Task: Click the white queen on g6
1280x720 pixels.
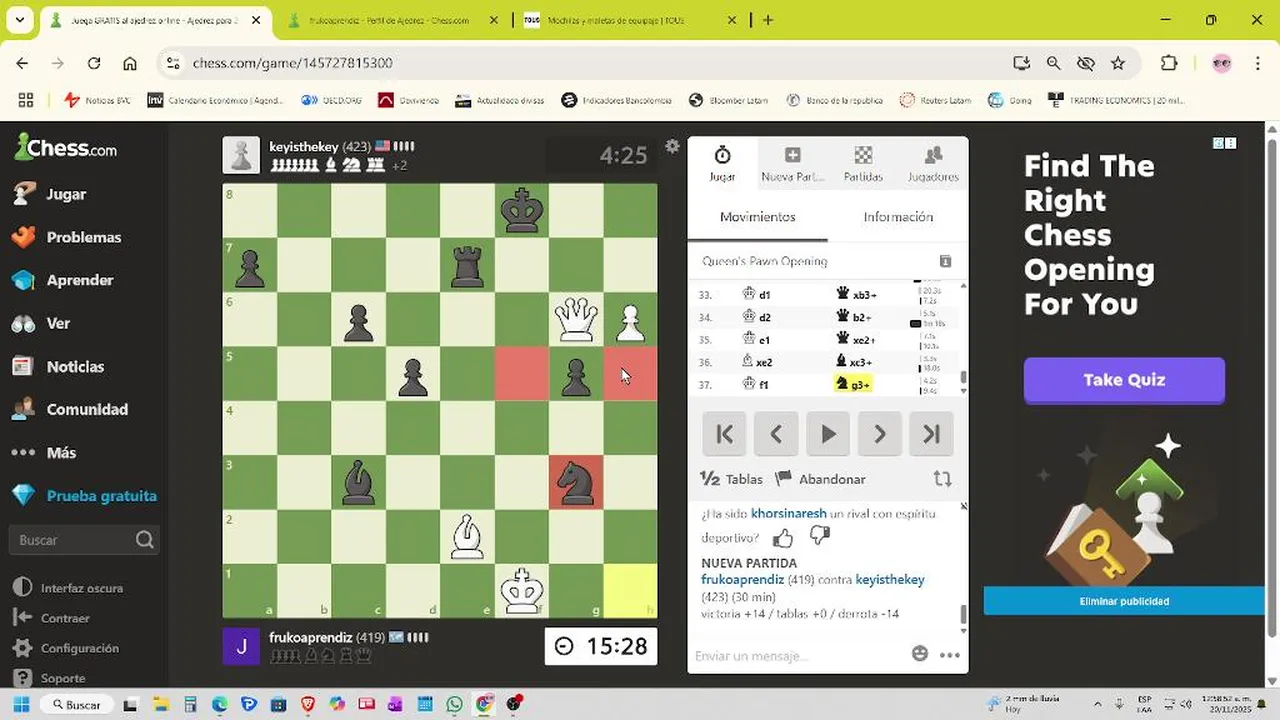Action: click(576, 320)
